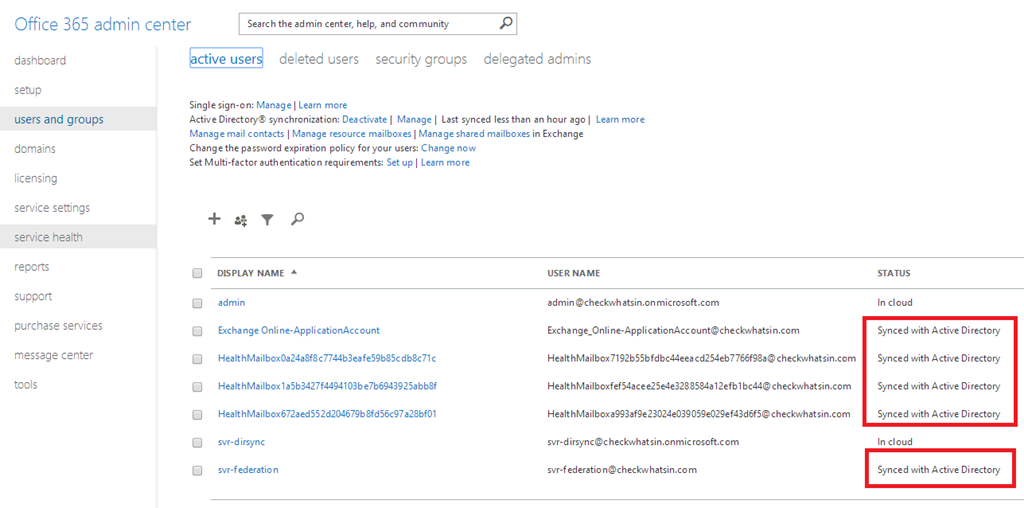Open service settings in the sidebar

click(52, 207)
